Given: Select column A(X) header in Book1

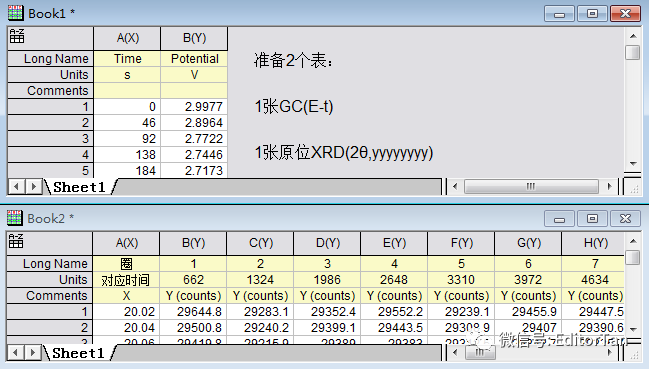Looking at the screenshot, I should [127, 38].
